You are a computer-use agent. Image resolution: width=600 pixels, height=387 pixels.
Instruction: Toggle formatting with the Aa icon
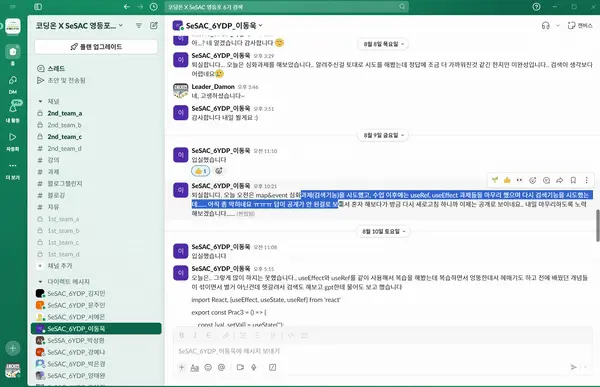194,367
